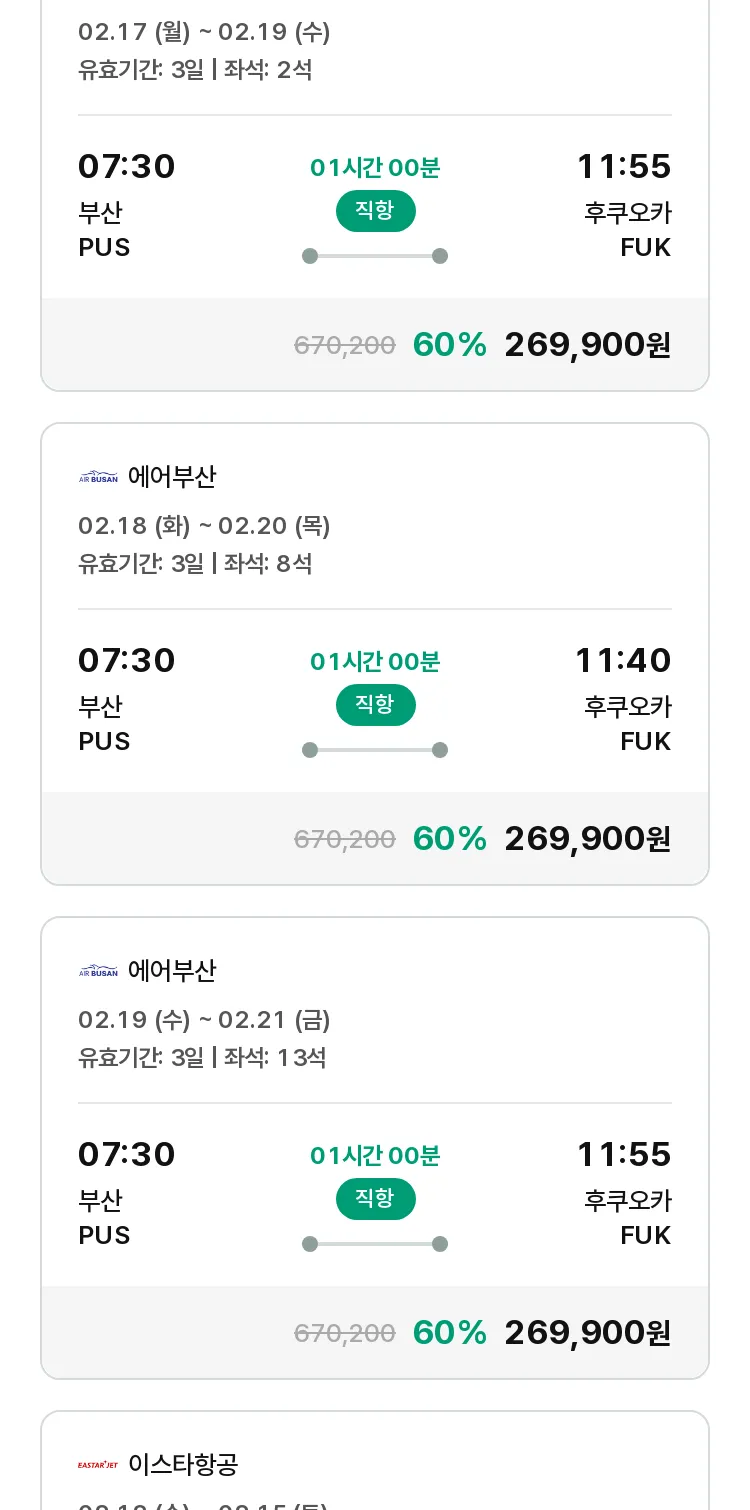Click route line of the 11:40 arrival flight

[x=375, y=750]
